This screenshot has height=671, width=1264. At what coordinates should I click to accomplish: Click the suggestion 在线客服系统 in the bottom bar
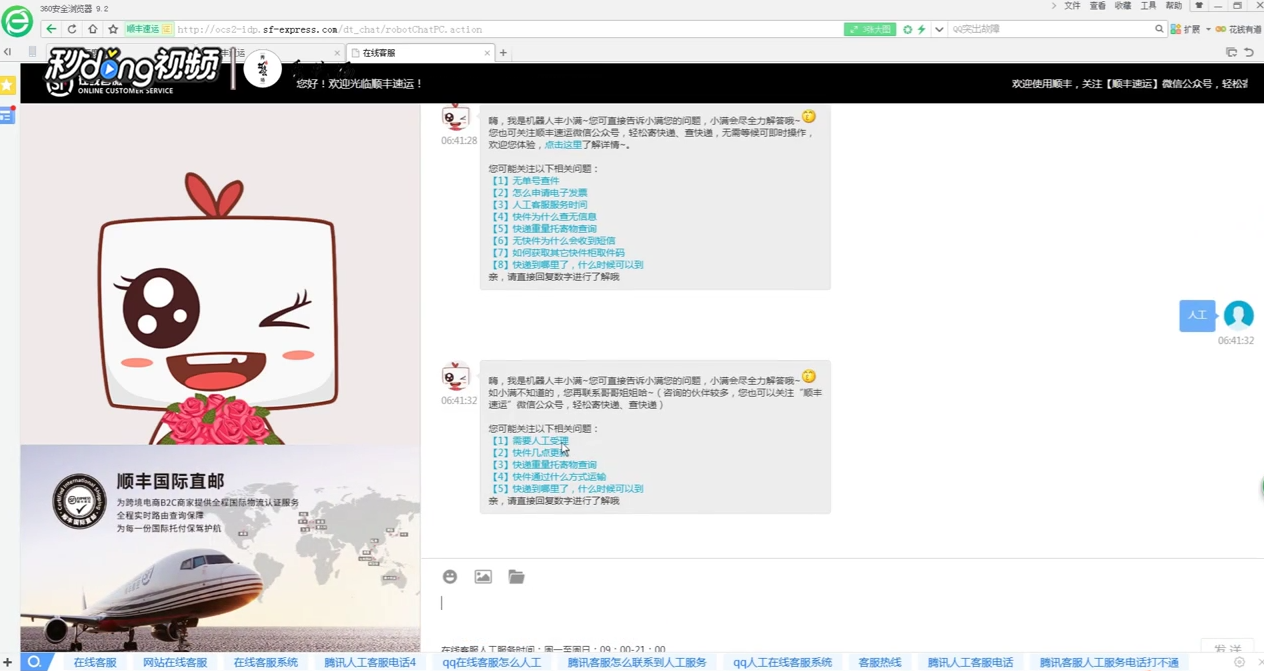click(266, 662)
